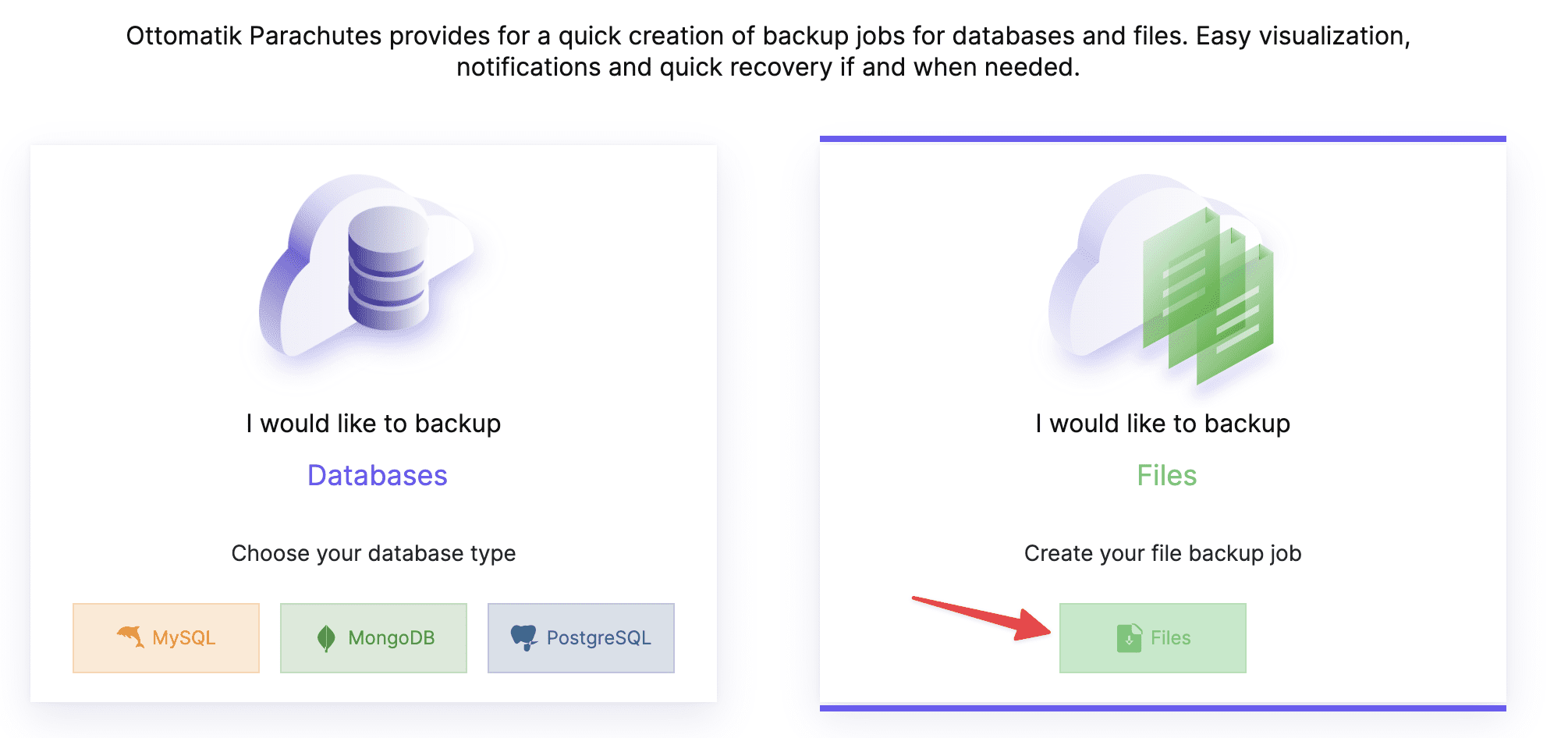Click the Ottomatik Parachutes description paragraph
This screenshot has height=738, width=1568.
[x=768, y=51]
